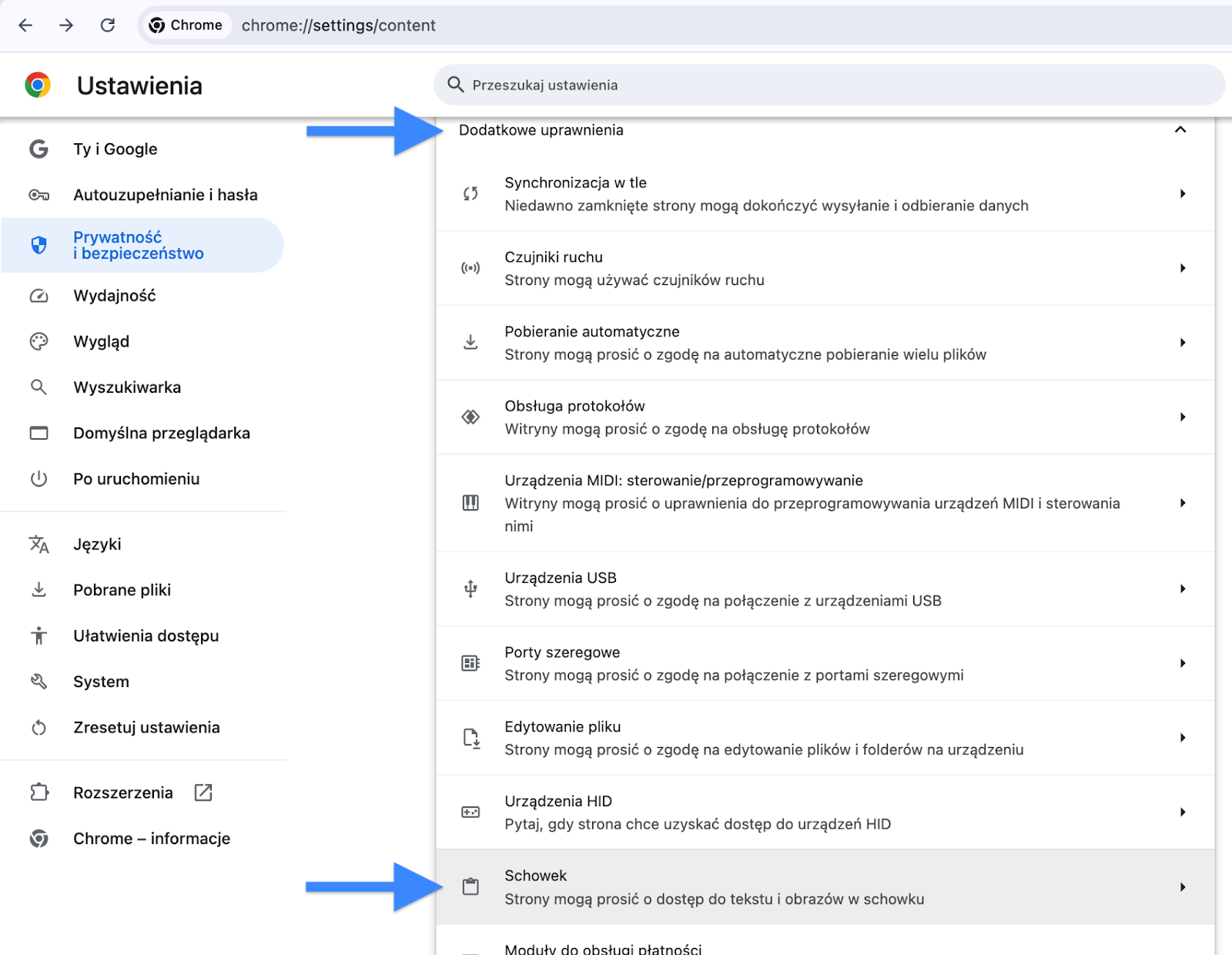Click the translate icon for Języki
This screenshot has width=1232, height=955.
tap(38, 545)
